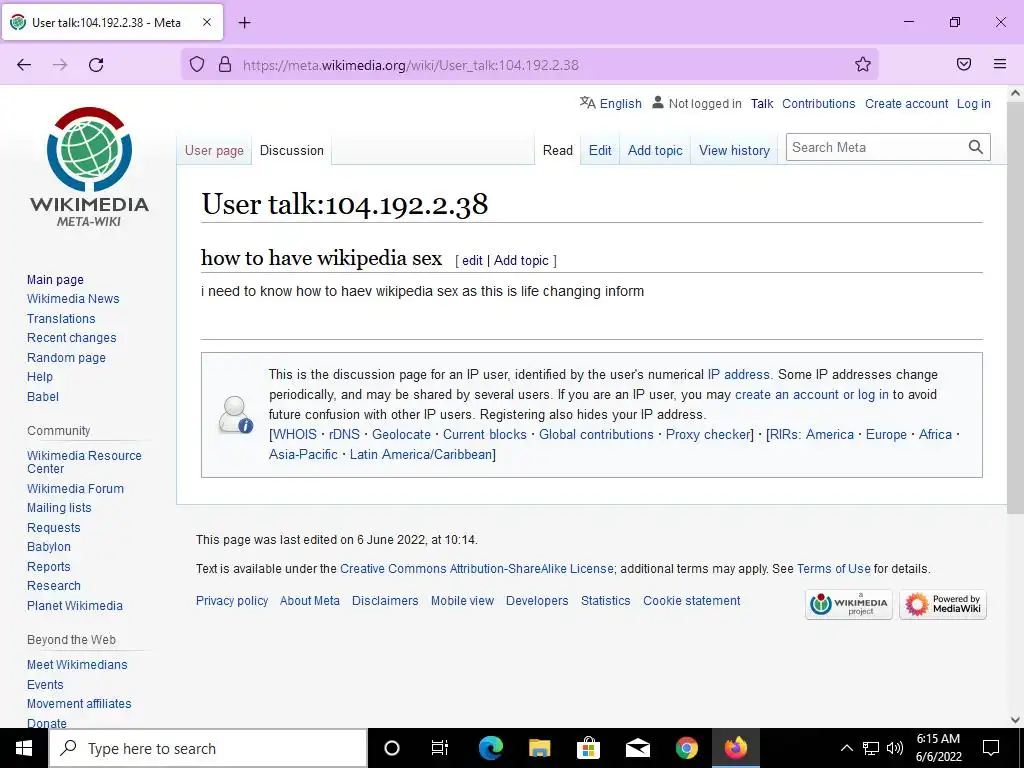Image resolution: width=1024 pixels, height=768 pixels.
Task: Open the Add topic tab
Action: [x=655, y=150]
